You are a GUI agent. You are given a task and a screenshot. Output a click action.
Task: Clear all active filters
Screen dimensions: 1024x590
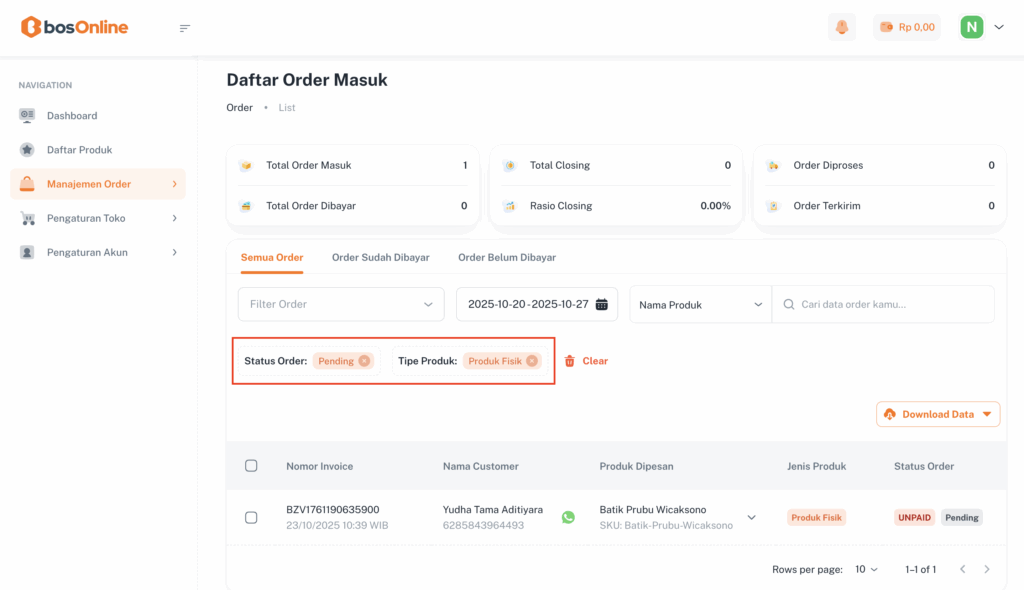pos(586,361)
